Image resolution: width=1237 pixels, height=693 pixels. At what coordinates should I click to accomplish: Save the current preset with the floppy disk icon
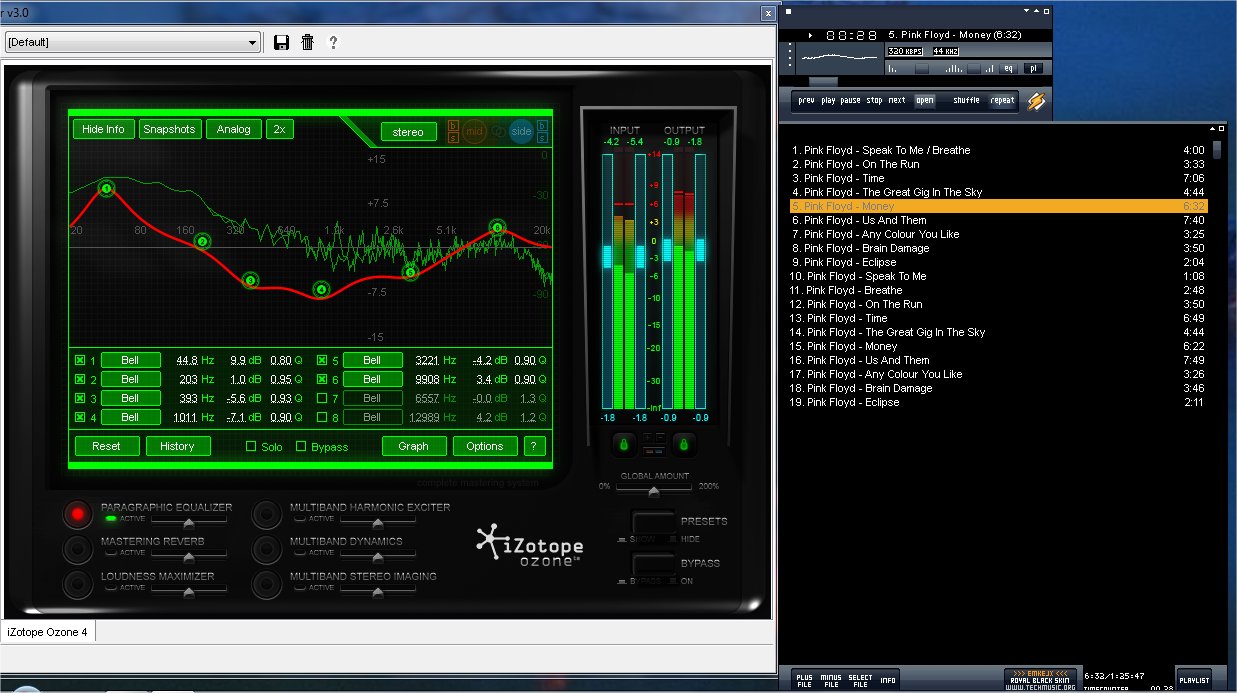click(x=281, y=42)
